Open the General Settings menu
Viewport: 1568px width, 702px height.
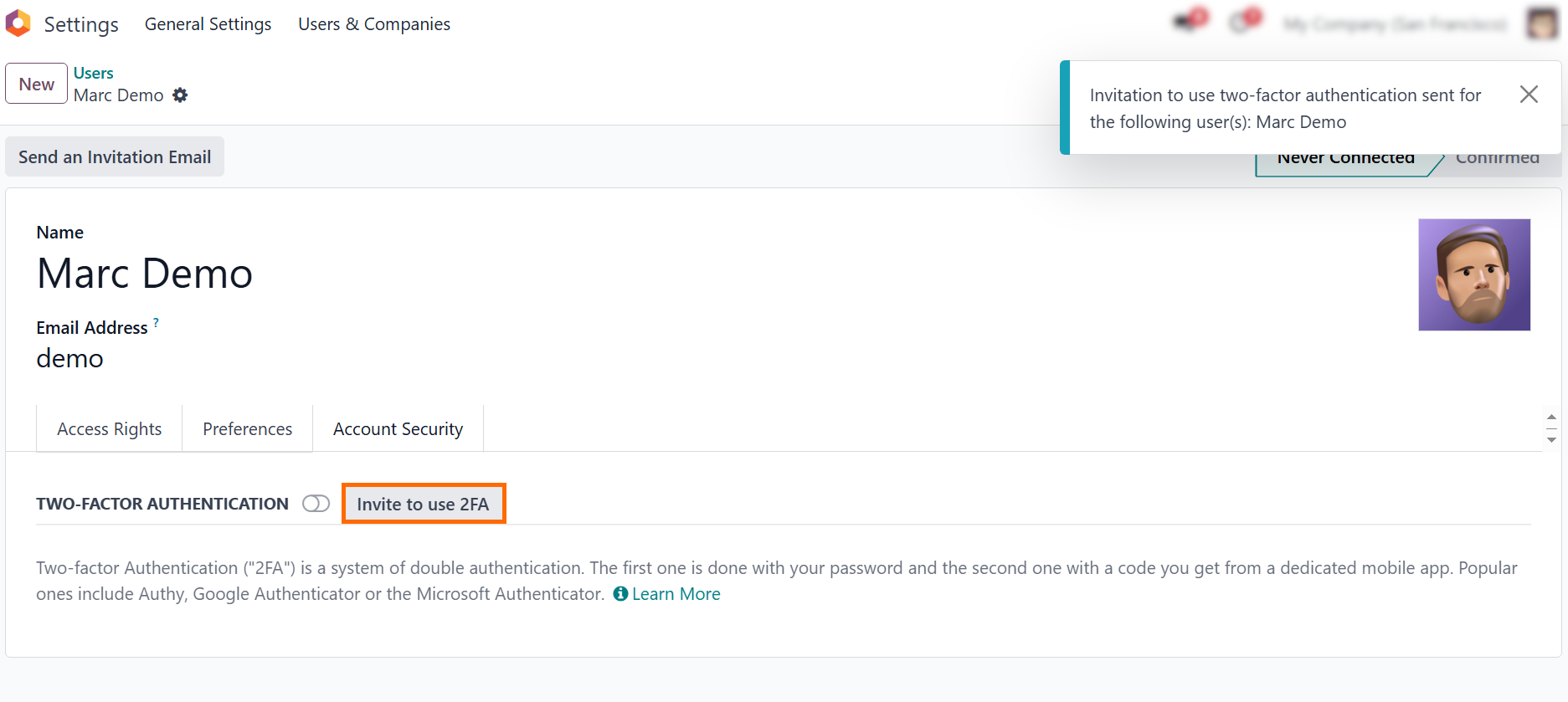tap(208, 24)
